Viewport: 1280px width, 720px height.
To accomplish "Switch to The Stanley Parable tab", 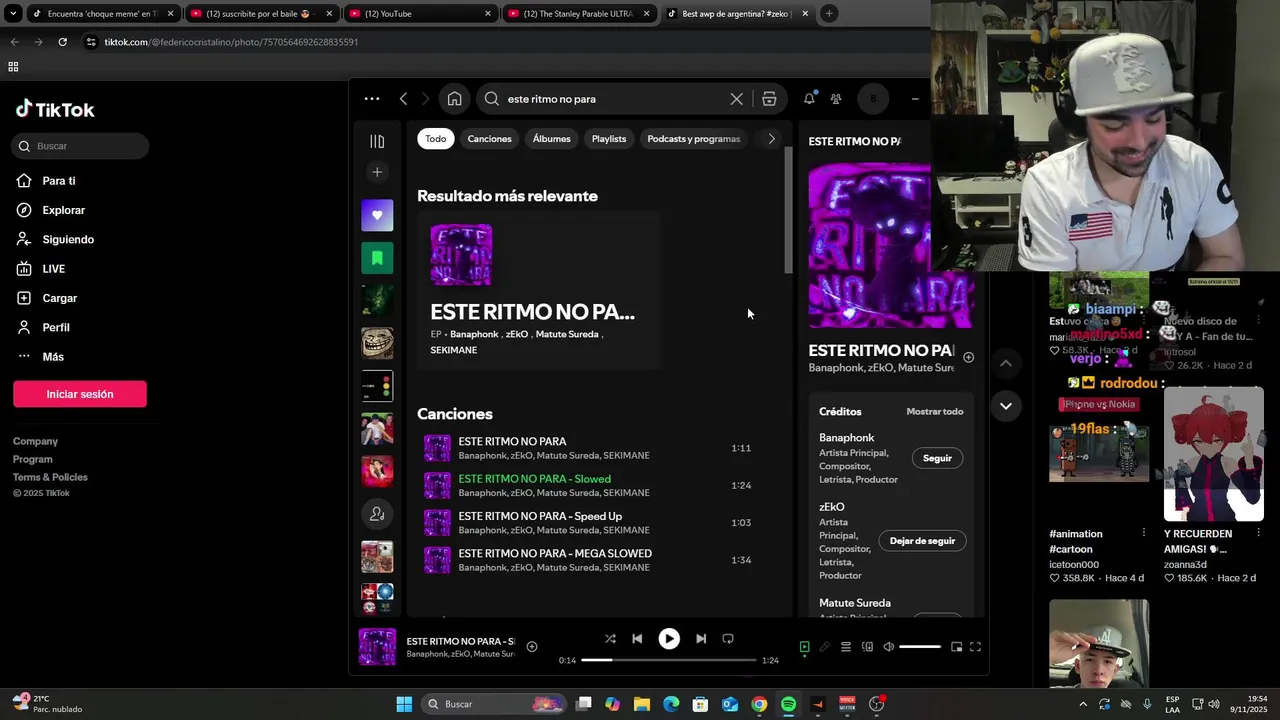I will pyautogui.click(x=580, y=14).
